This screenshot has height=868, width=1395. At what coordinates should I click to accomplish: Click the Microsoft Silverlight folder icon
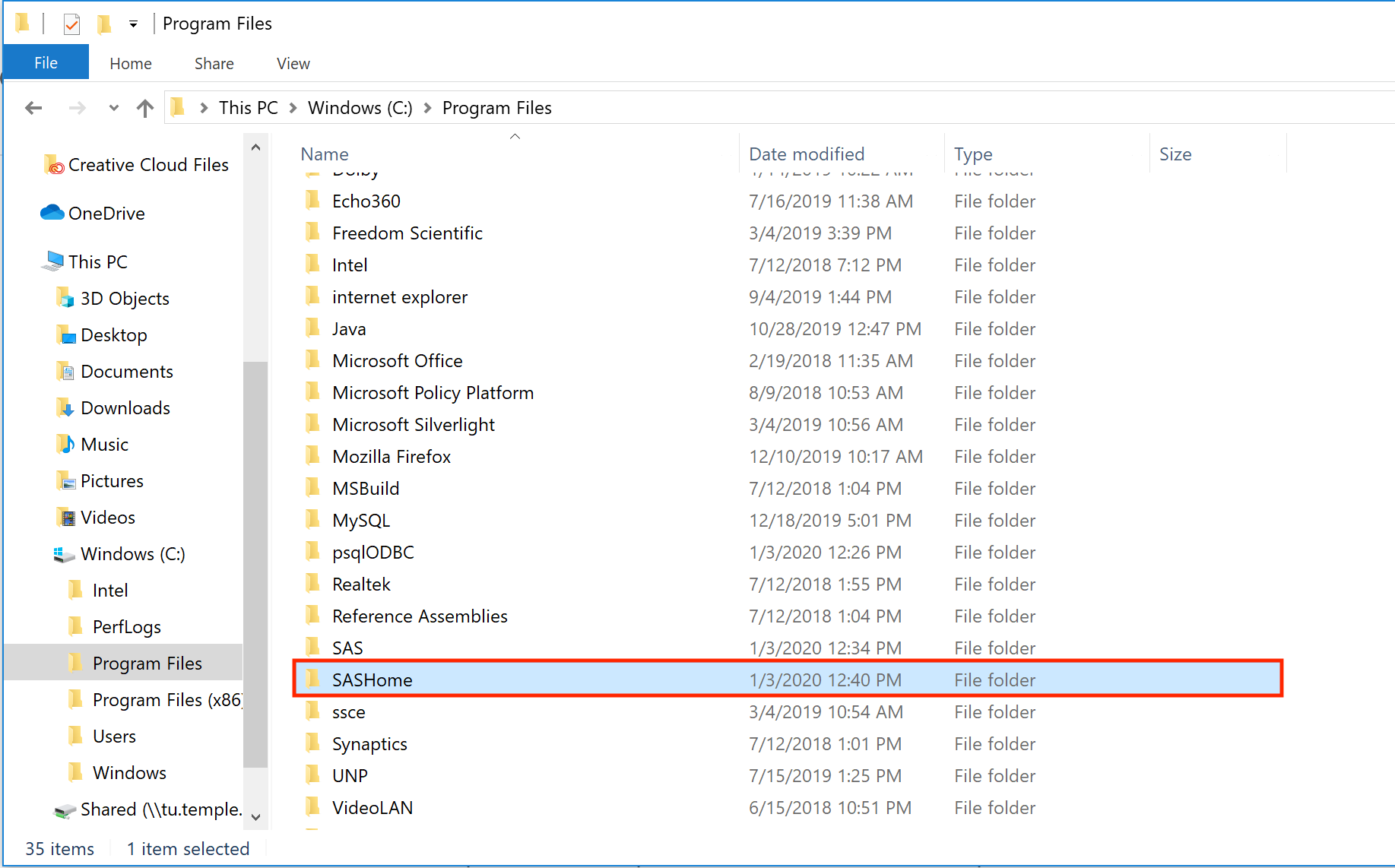coord(312,424)
